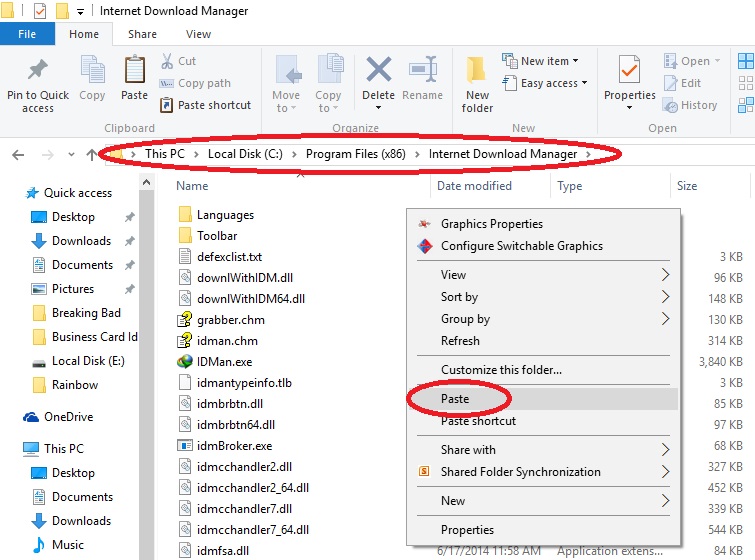
Task: Select the idmBroker.exe file
Action: point(225,446)
